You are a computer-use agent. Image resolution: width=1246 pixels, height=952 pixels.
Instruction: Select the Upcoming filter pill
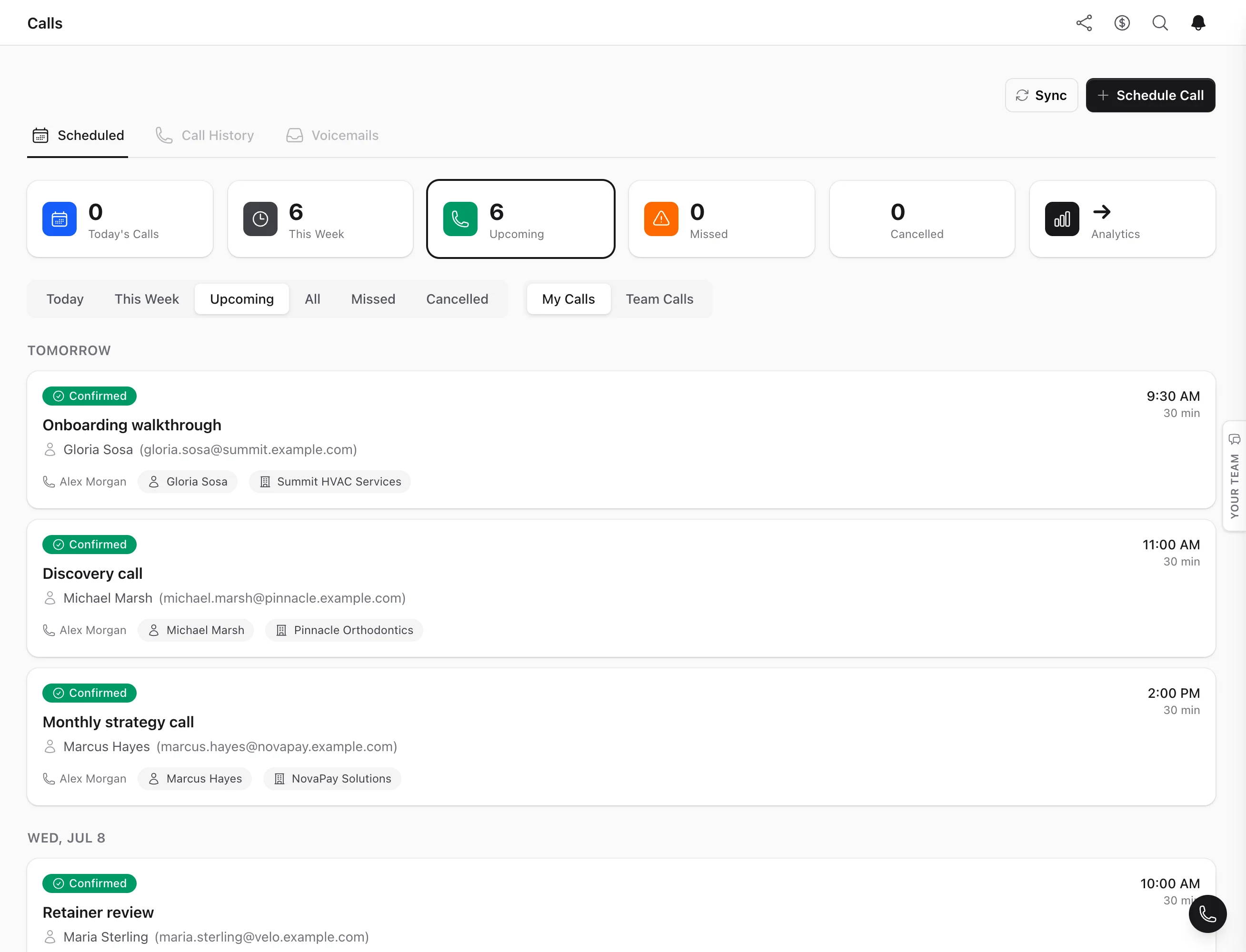(242, 299)
